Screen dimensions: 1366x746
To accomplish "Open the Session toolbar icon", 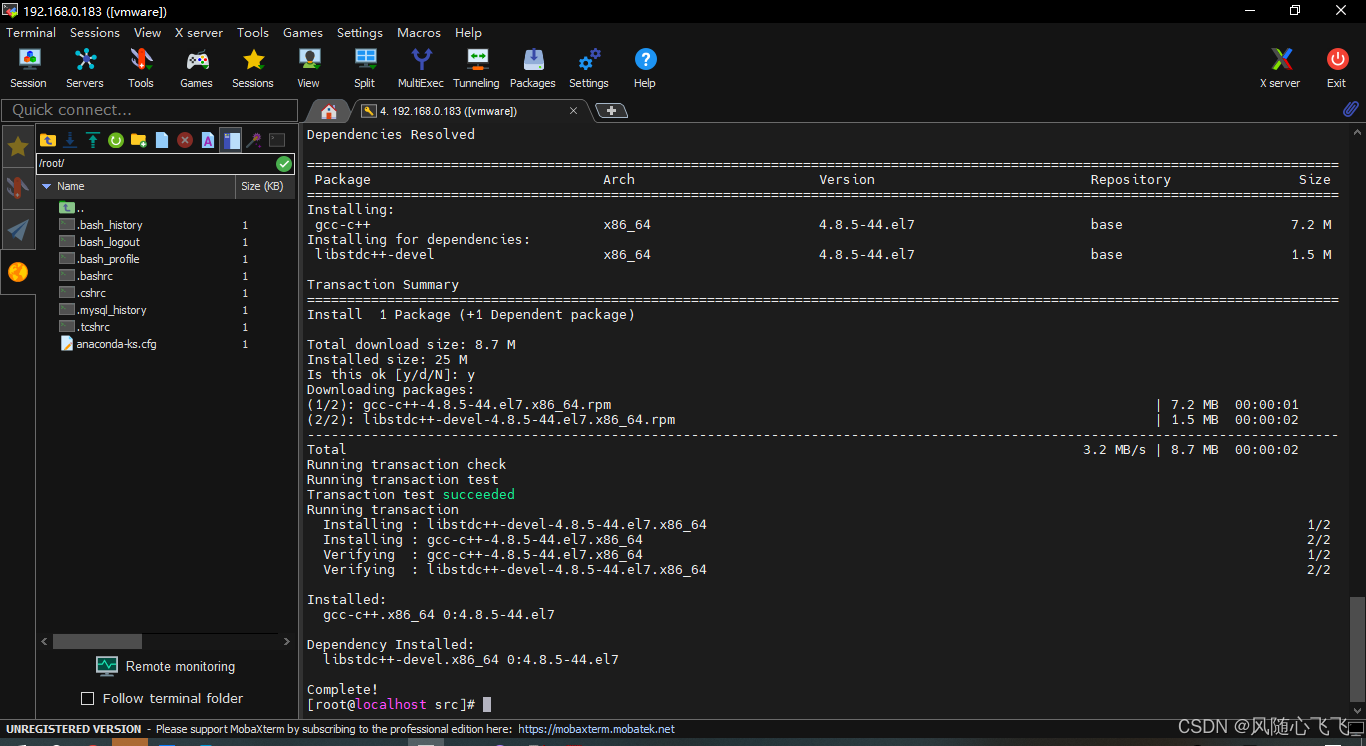I will pyautogui.click(x=28, y=68).
